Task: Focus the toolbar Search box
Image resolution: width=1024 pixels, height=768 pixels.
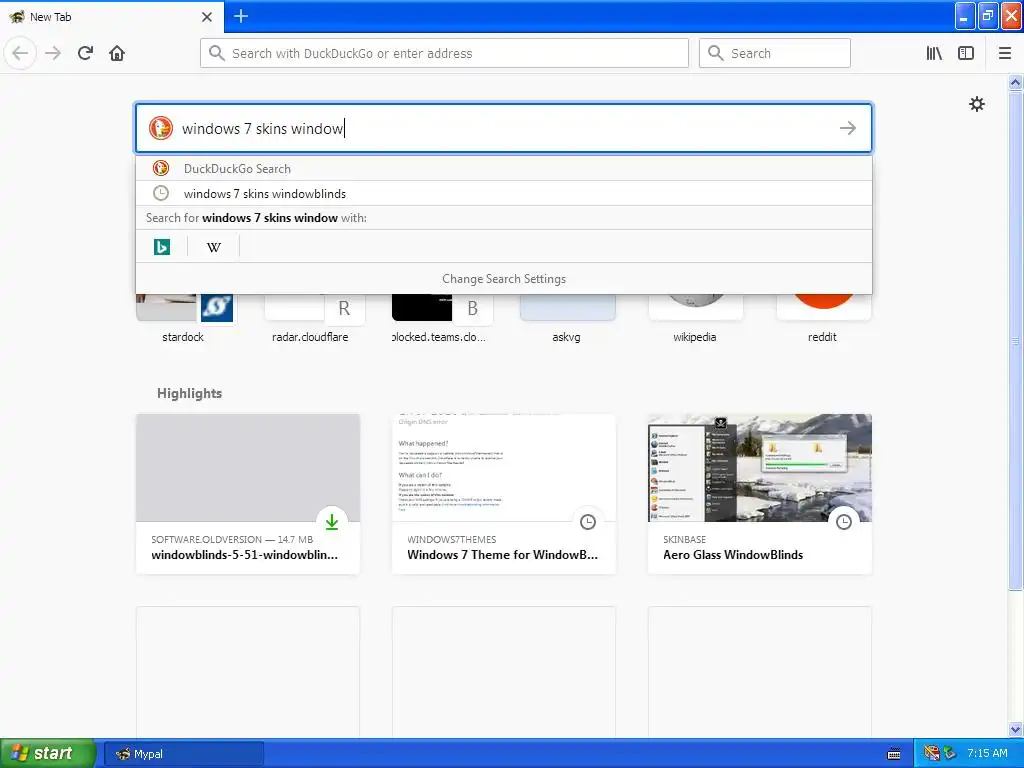Action: pos(775,54)
